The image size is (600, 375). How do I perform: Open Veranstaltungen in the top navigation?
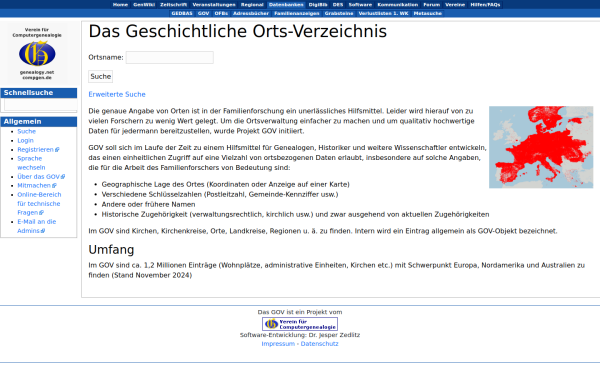click(214, 5)
